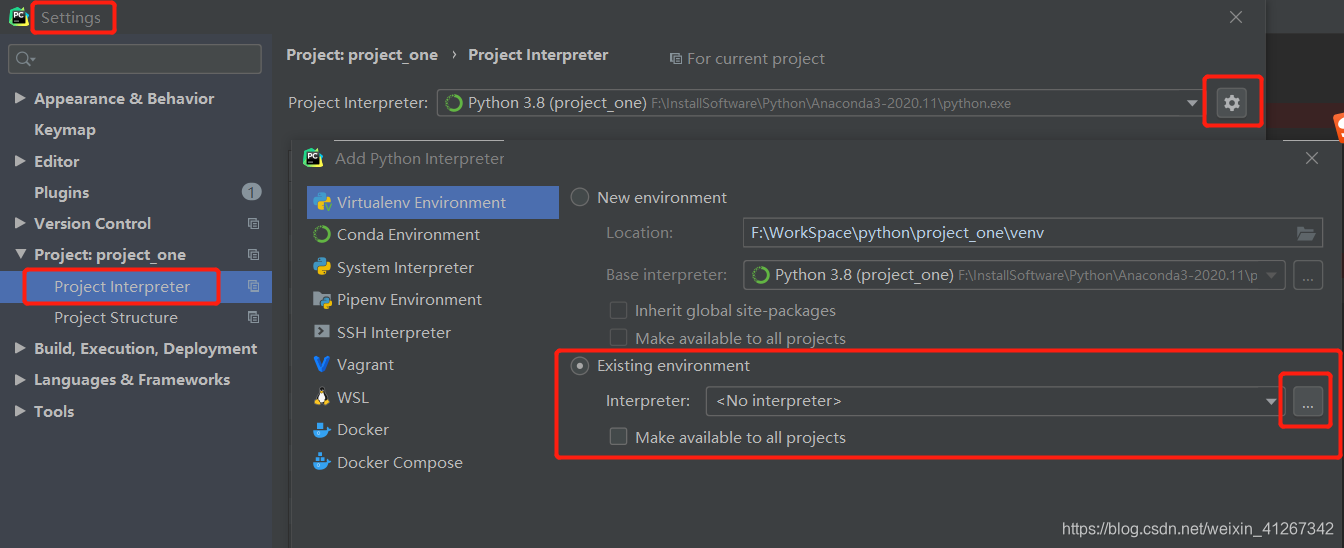The height and width of the screenshot is (548, 1344).
Task: Expand Appearance & Behavior in Settings tree
Action: coord(20,98)
